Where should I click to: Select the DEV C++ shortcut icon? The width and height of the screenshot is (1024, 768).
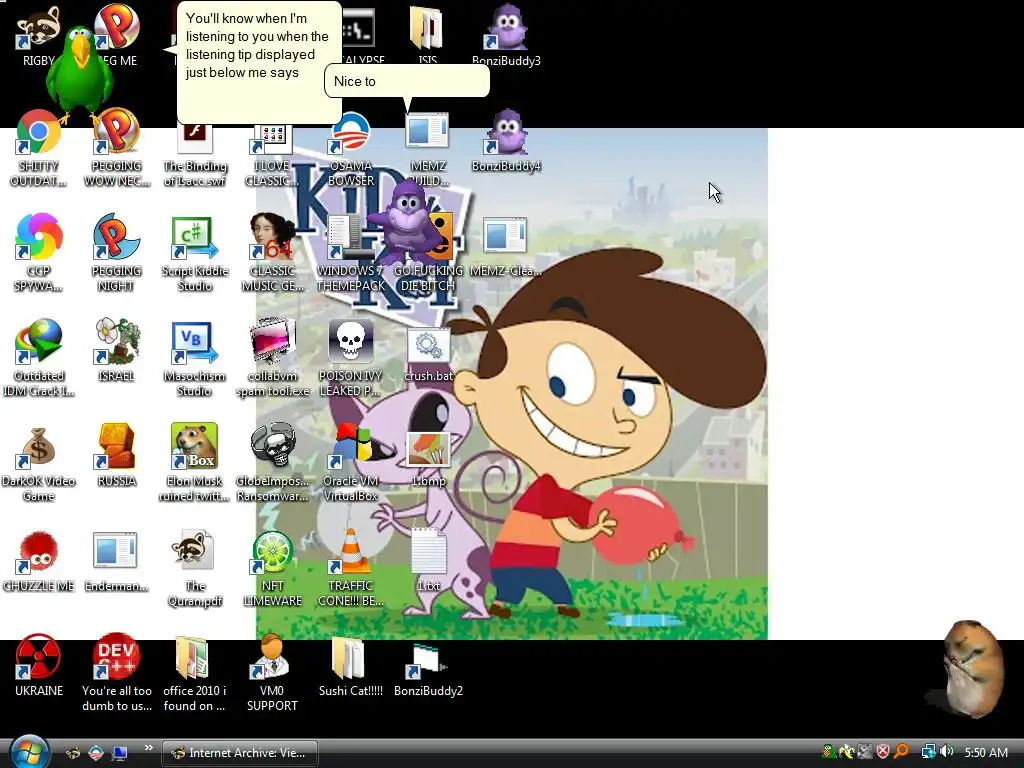(x=116, y=656)
